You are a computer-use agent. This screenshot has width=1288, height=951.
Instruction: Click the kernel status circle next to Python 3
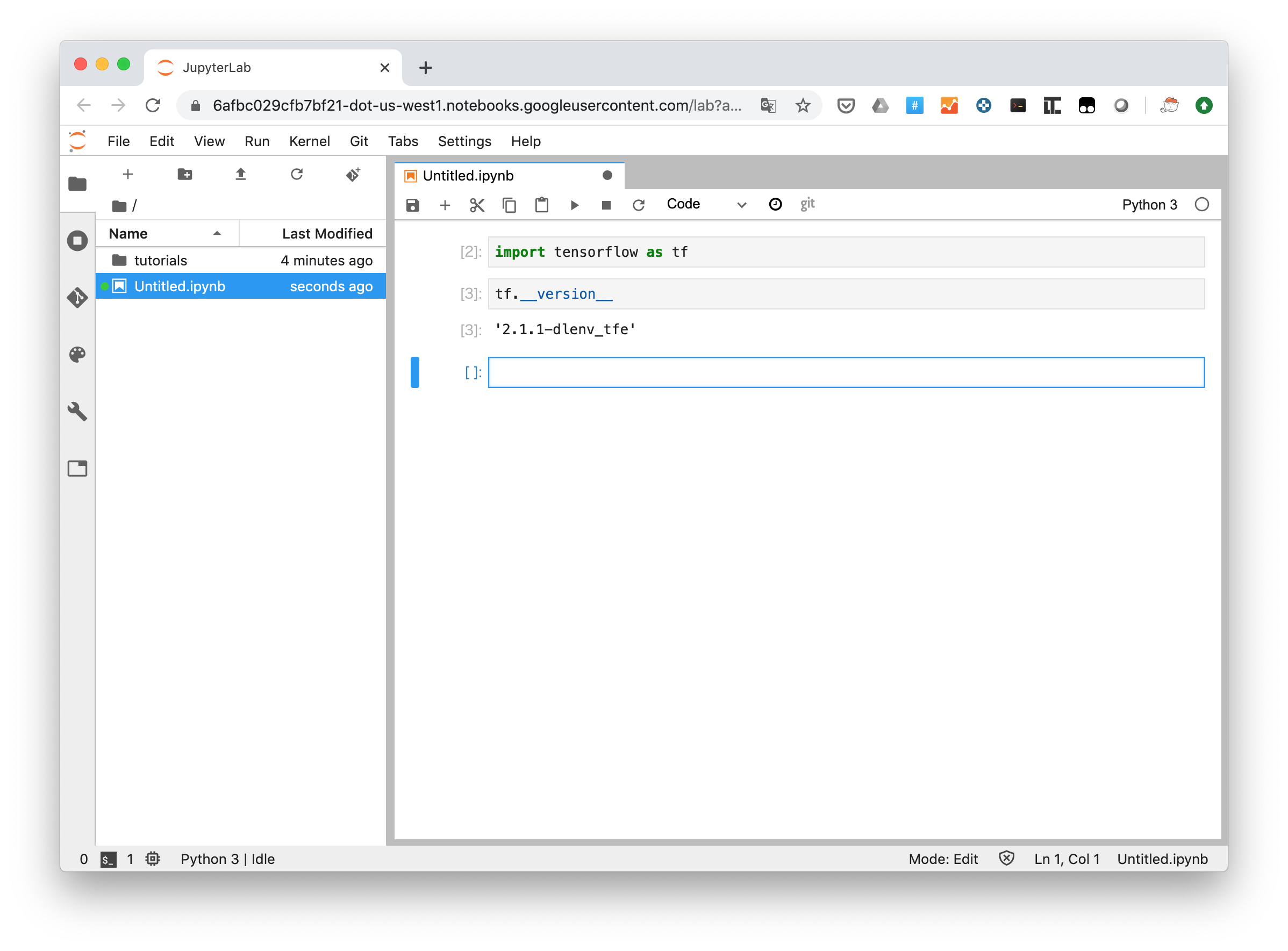1201,205
